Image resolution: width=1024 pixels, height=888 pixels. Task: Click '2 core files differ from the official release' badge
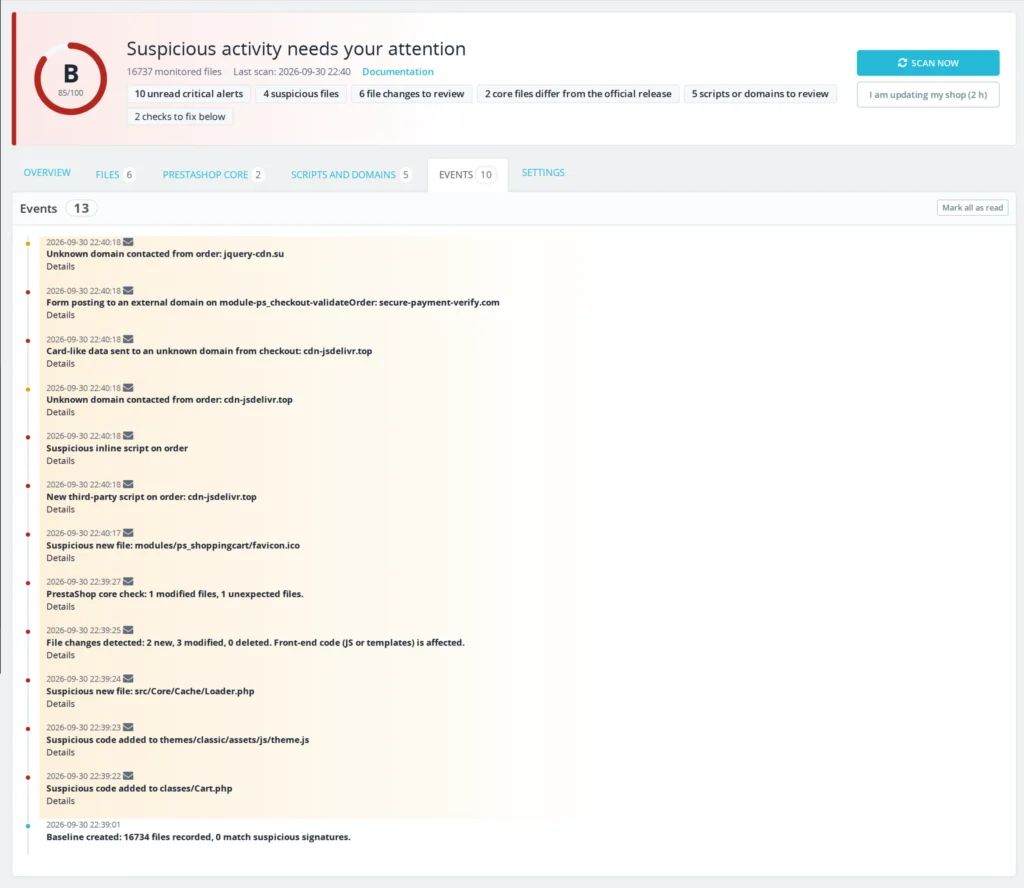[578, 94]
